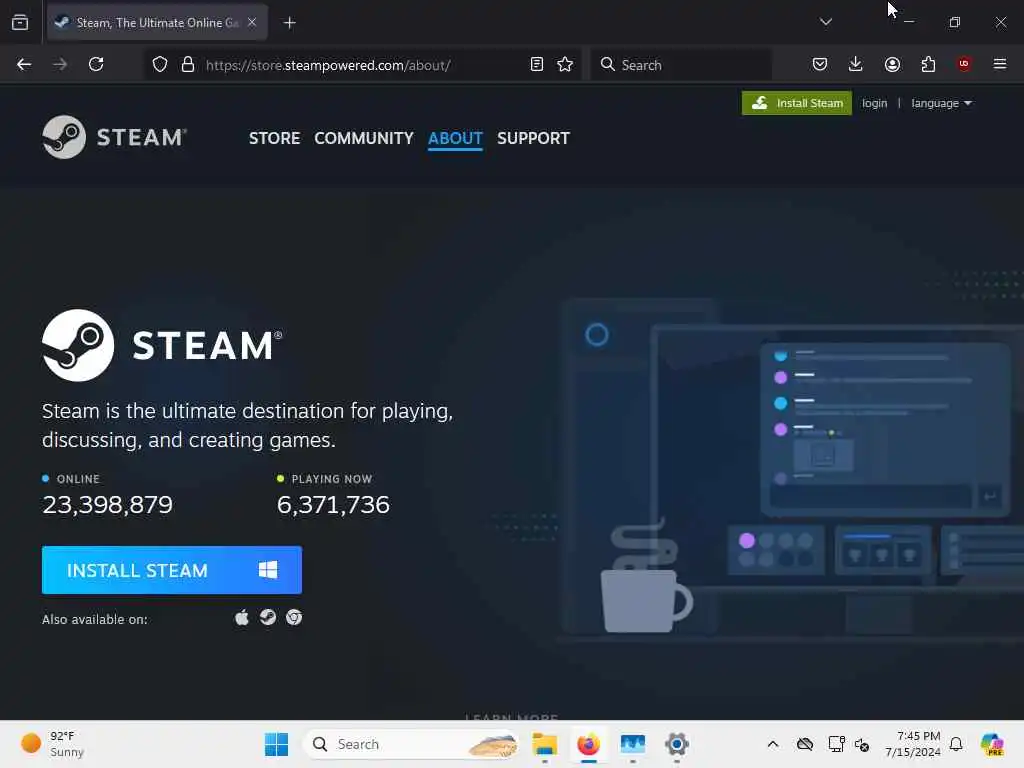
Task: Open the extensions puzzle icon
Action: click(928, 64)
